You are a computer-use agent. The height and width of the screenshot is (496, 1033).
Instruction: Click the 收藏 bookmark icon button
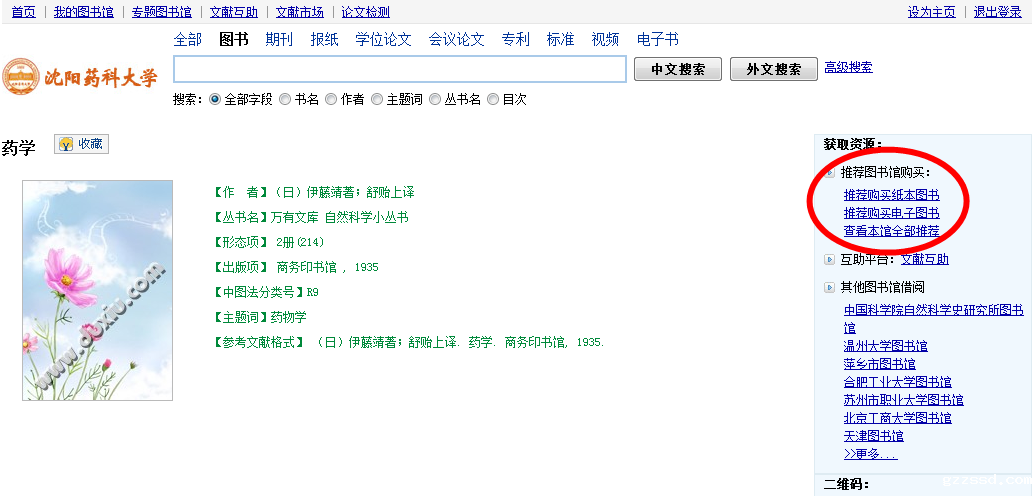(81, 144)
